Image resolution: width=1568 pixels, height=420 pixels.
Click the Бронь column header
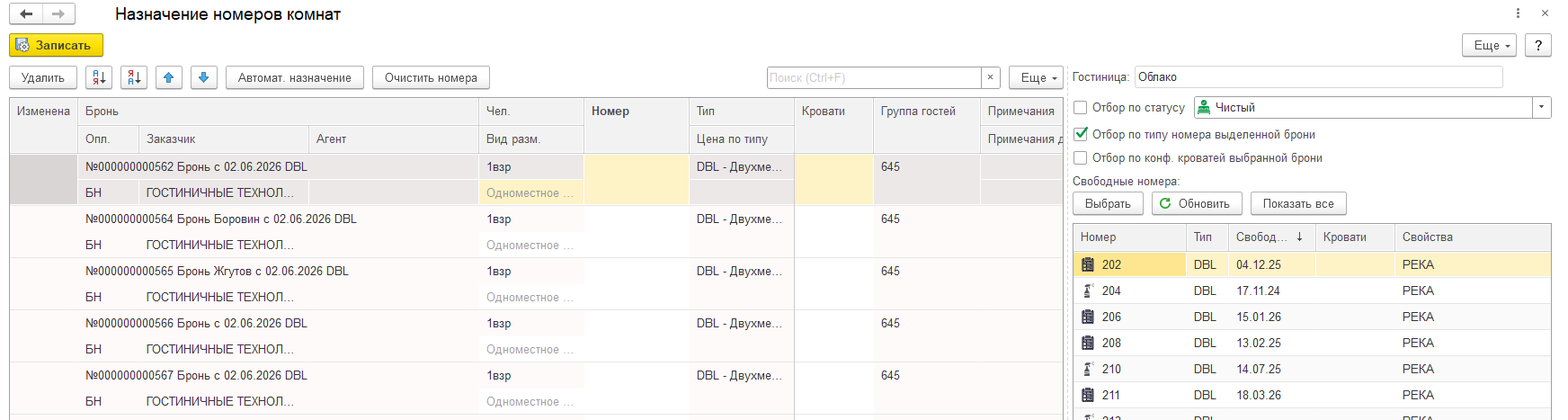point(278,112)
